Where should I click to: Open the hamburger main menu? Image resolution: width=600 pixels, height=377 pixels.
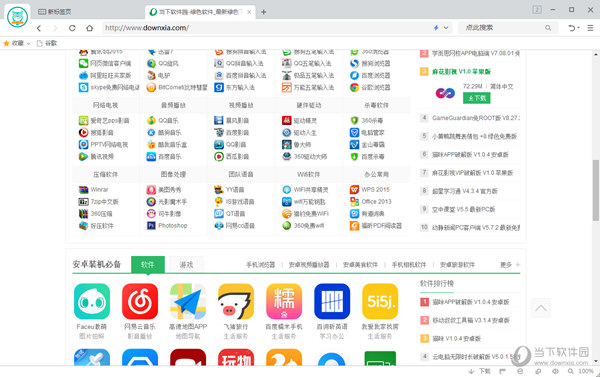tap(590, 28)
